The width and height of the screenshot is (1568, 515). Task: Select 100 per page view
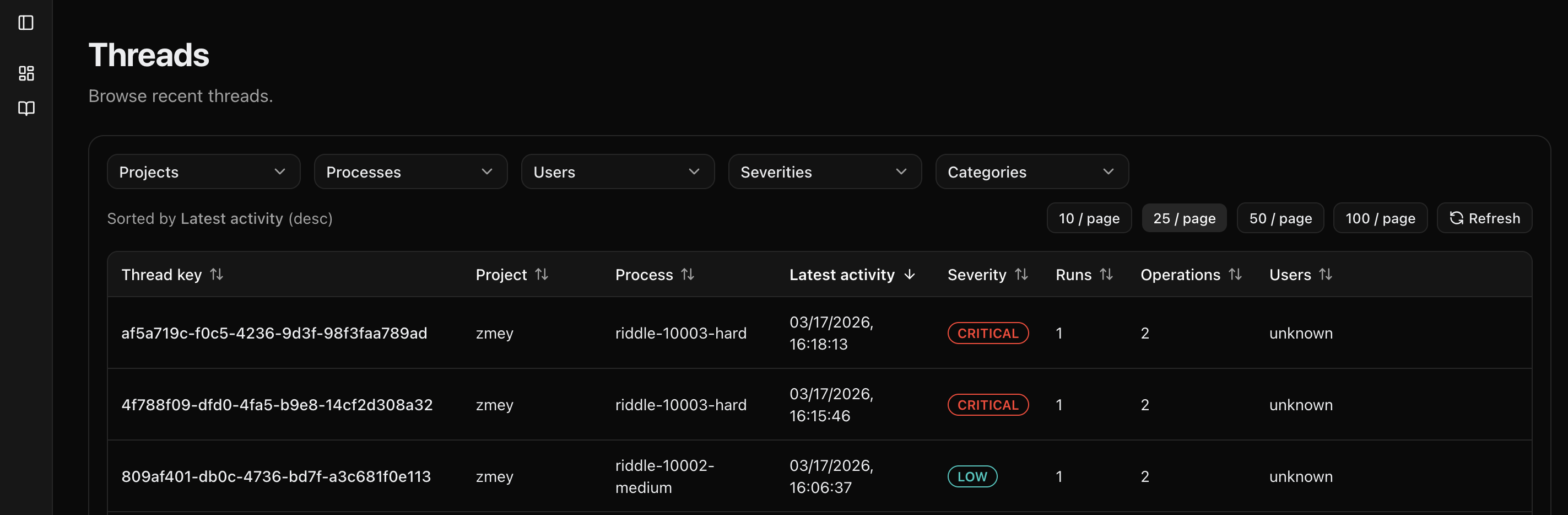[1380, 218]
